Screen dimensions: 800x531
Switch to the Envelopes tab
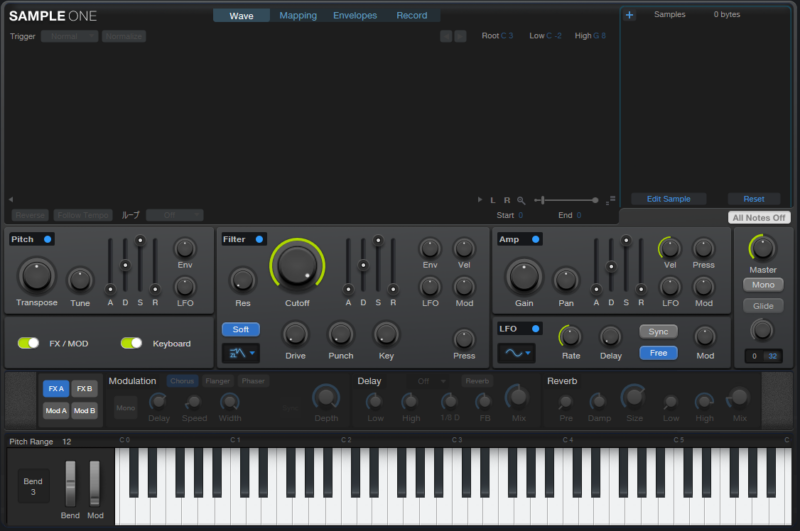(x=355, y=15)
